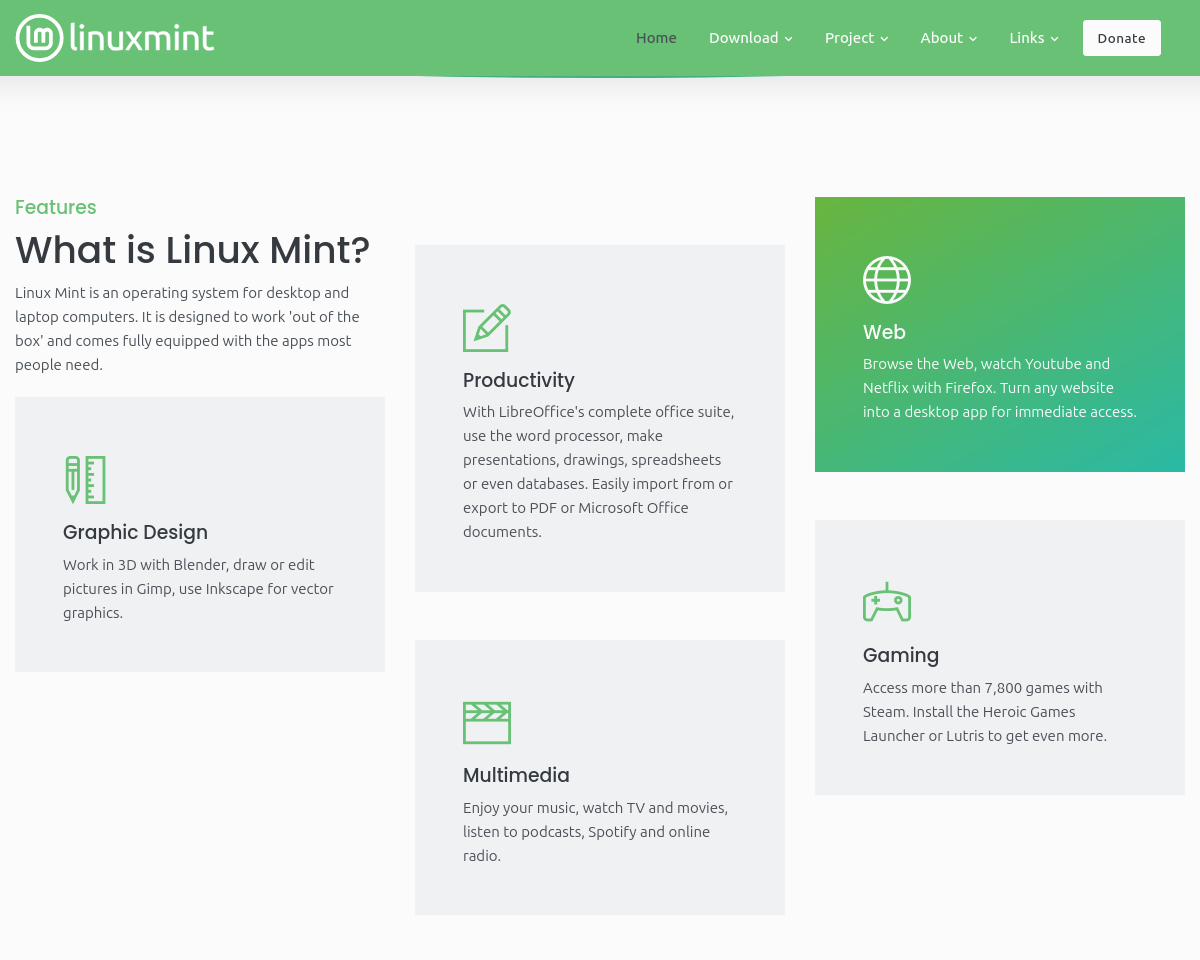Click the LibreOffice productivity description
The image size is (1200, 960).
[x=599, y=472]
